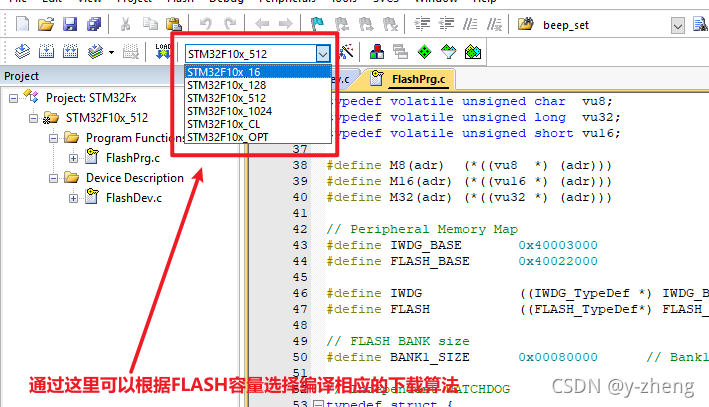
Task: Launch the Pack Installer icon
Action: 473,52
